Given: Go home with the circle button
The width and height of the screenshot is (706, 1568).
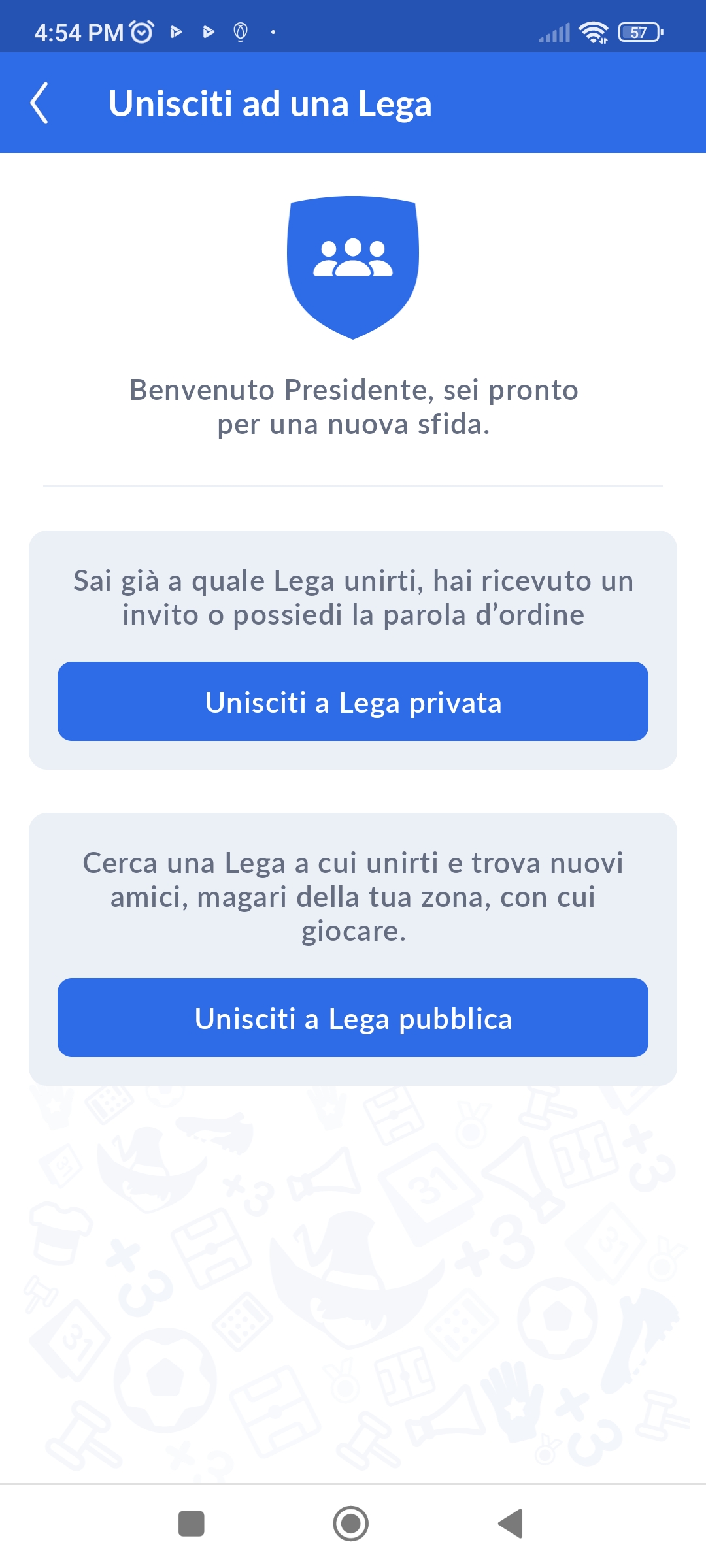Looking at the screenshot, I should [351, 1524].
